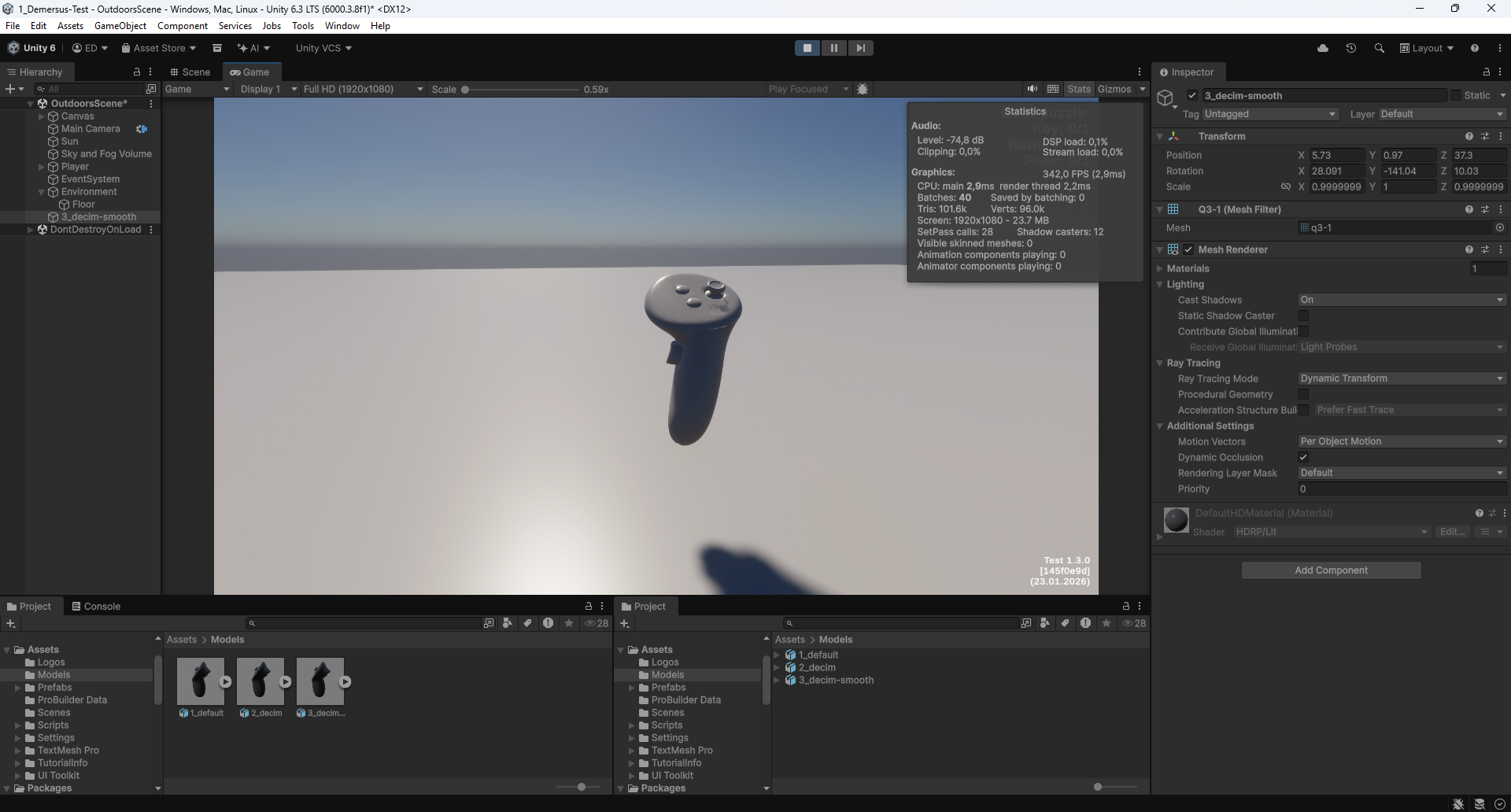Open the GameObject menu
The height and width of the screenshot is (812, 1511).
tap(120, 25)
